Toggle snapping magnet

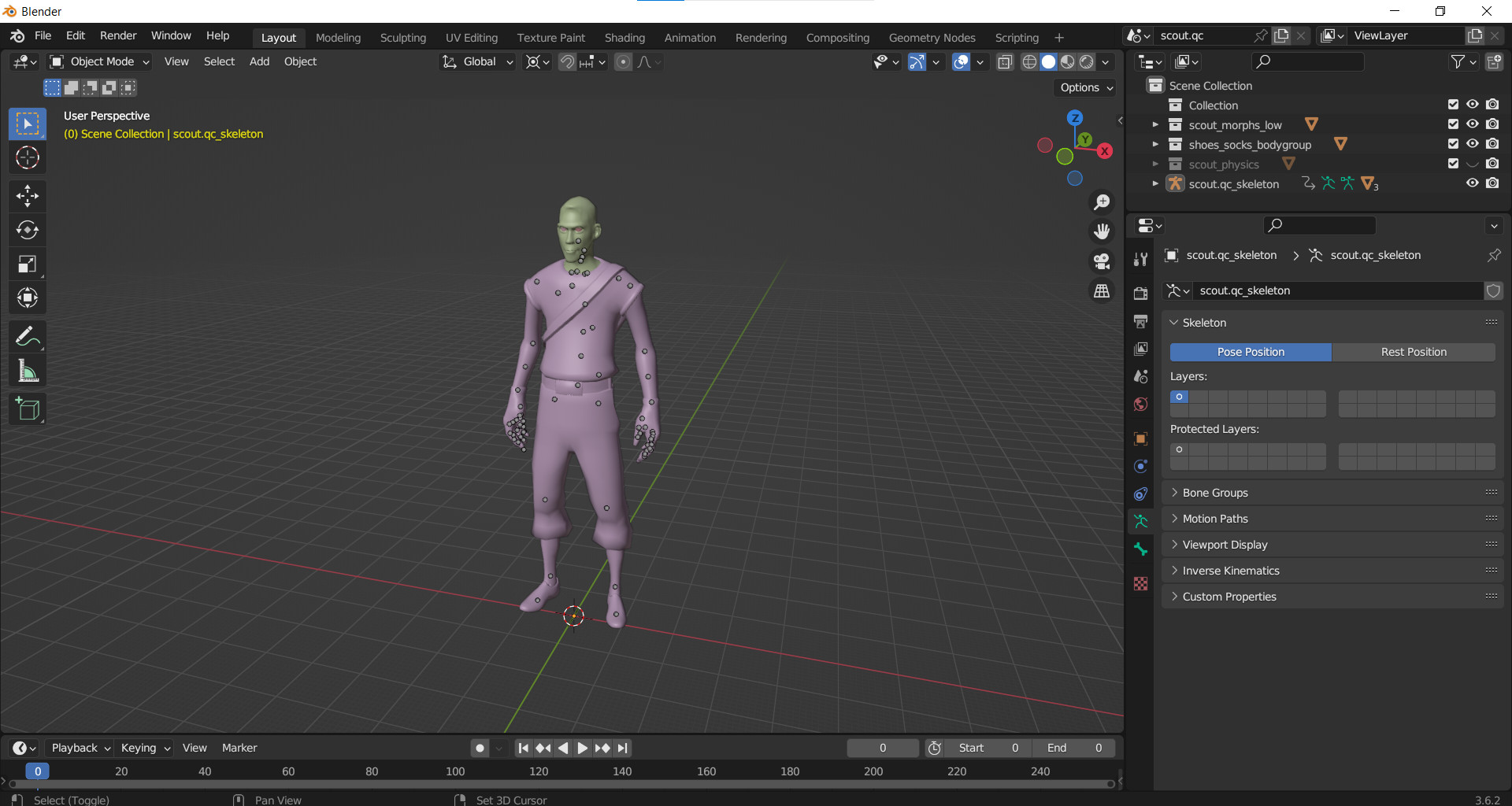pos(567,62)
